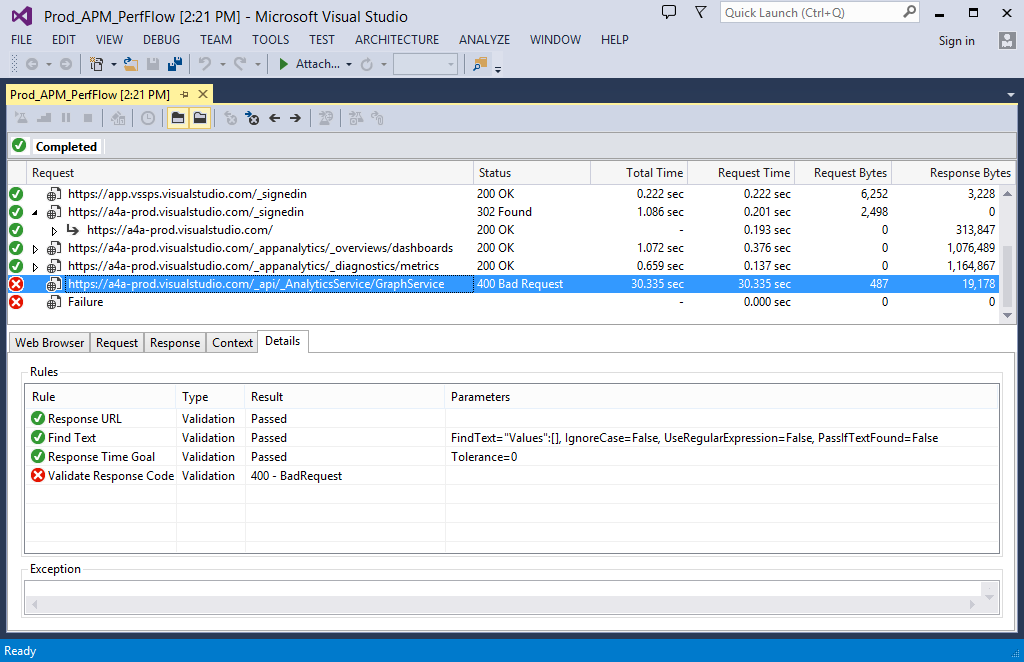The height and width of the screenshot is (662, 1024).
Task: Open the empty solution configuration combo box
Action: [425, 64]
